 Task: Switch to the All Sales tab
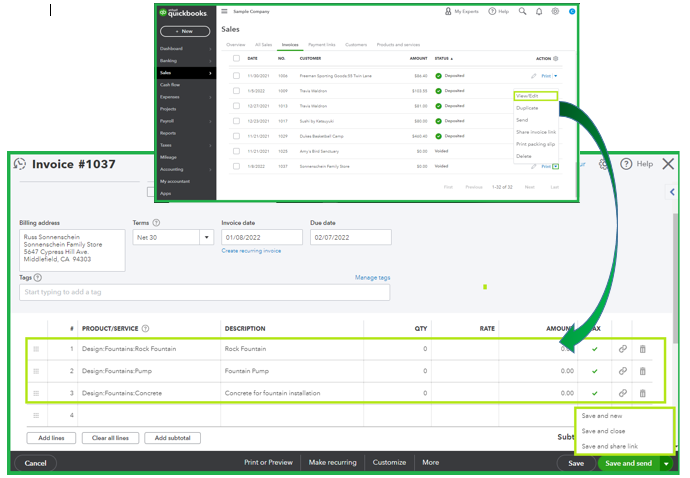pos(264,44)
